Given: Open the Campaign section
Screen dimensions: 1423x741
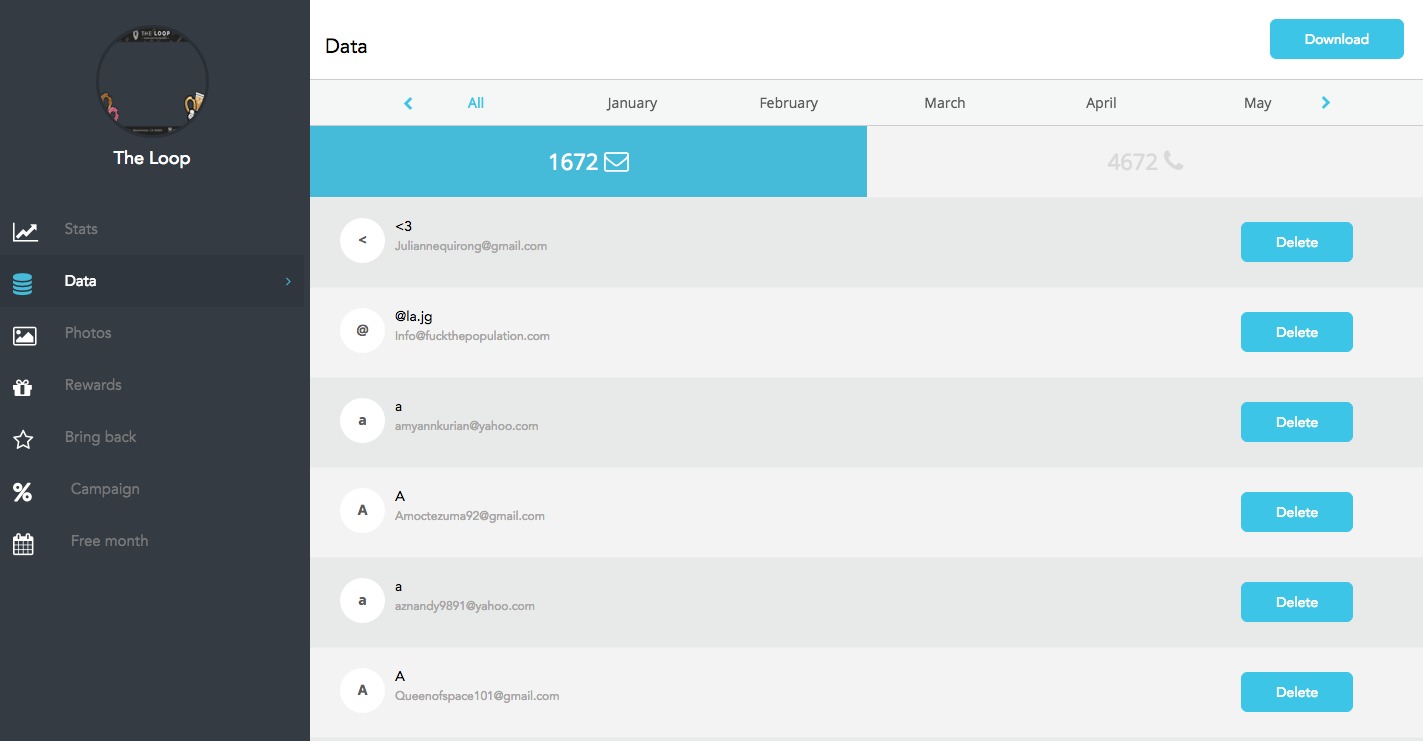Looking at the screenshot, I should tap(152, 489).
